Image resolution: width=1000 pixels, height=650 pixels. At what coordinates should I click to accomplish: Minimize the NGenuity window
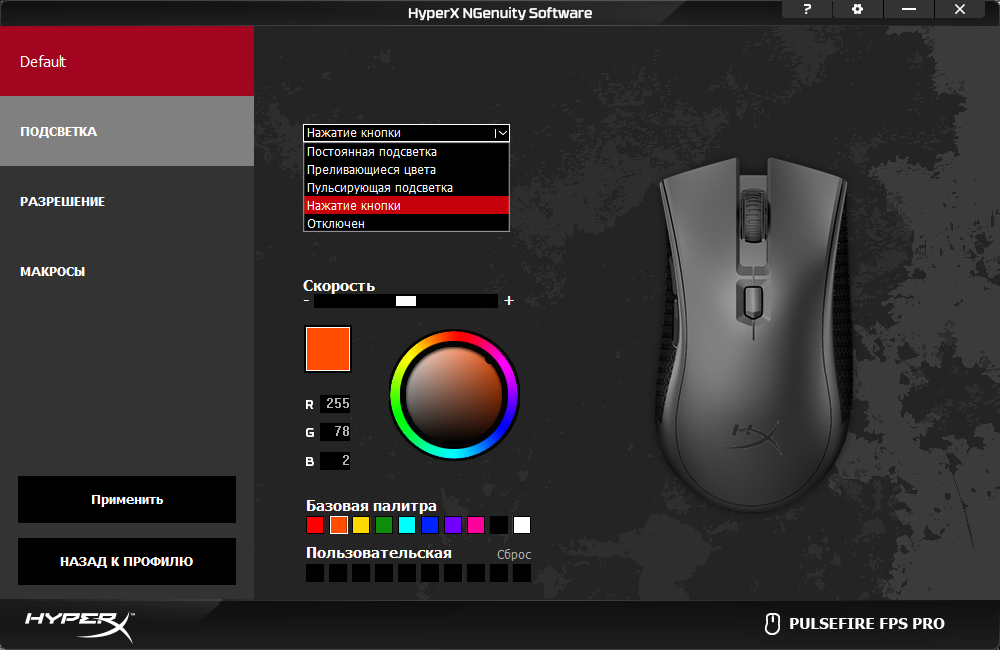pos(909,9)
